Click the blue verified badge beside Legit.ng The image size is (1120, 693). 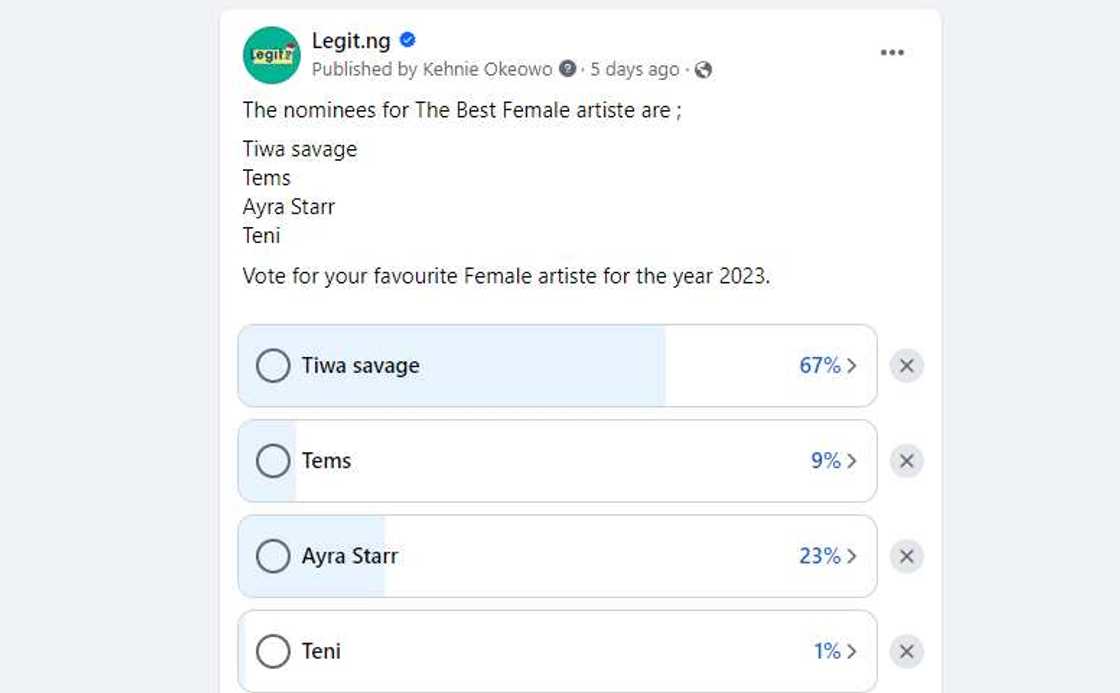pyautogui.click(x=406, y=41)
